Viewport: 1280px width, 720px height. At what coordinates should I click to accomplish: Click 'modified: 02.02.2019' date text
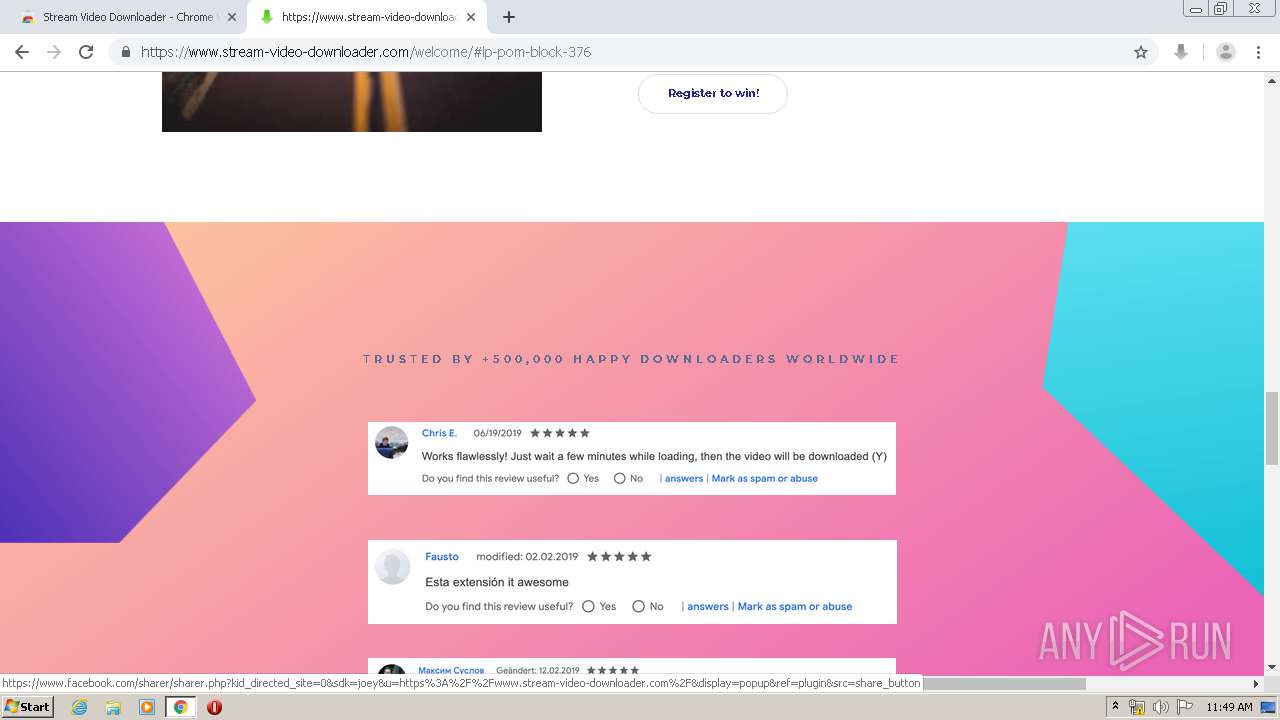coord(527,557)
